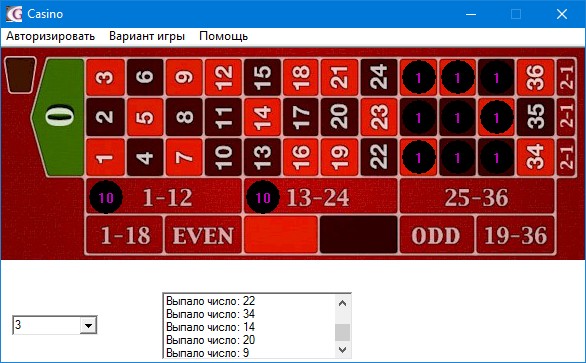
Task: Bet on the ODD field
Action: point(437,235)
